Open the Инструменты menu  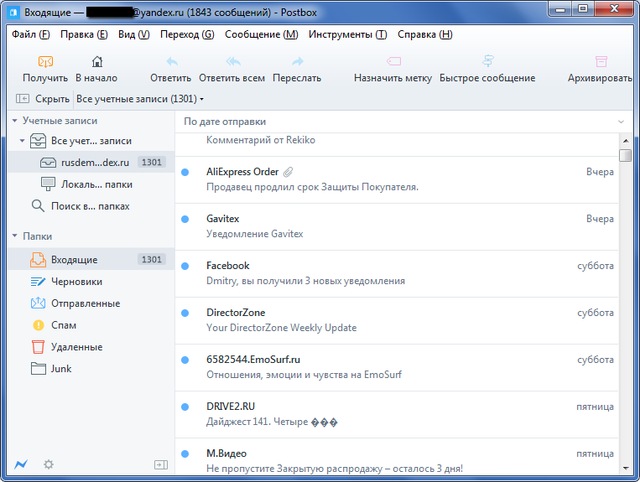pyautogui.click(x=347, y=34)
